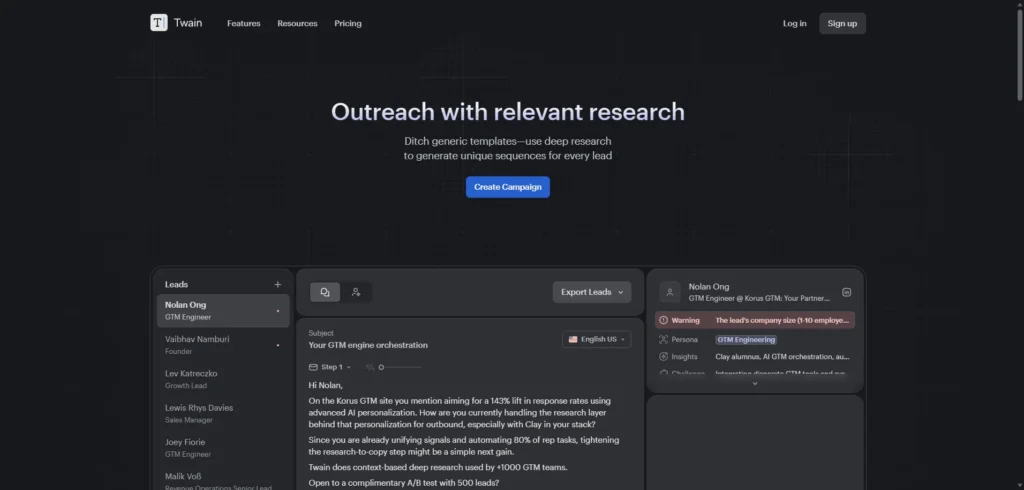Screen dimensions: 1024x490
Task: Click the LinkedIn icon for Nolan Ong
Action: 846,292
